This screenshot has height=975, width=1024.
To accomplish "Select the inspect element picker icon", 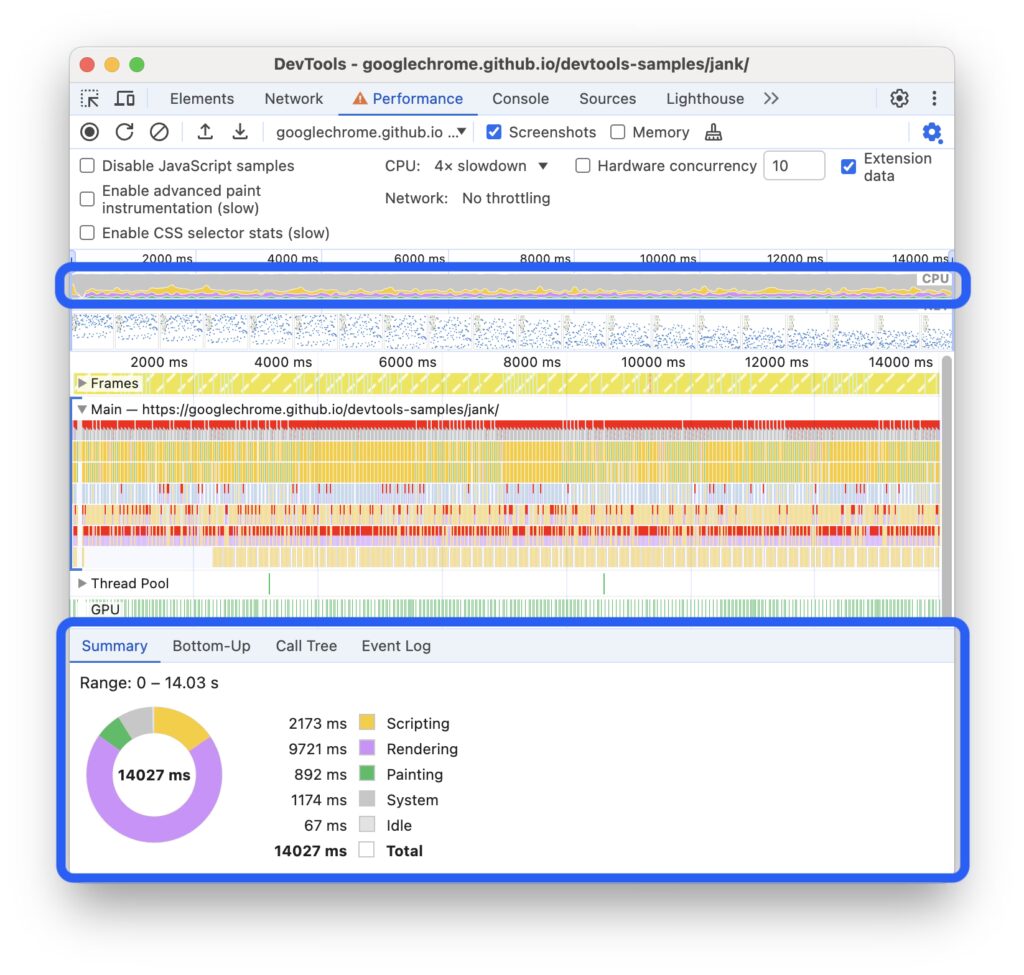I will (90, 98).
